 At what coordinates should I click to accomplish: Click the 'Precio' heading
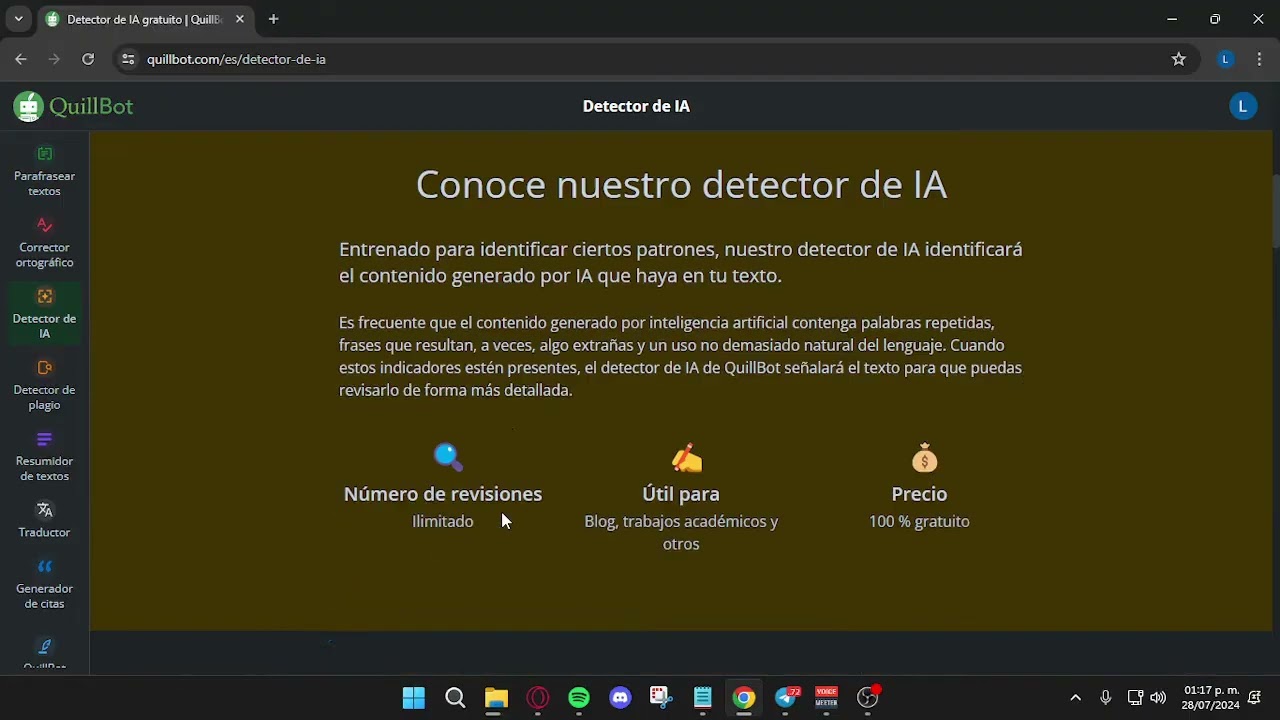point(919,494)
